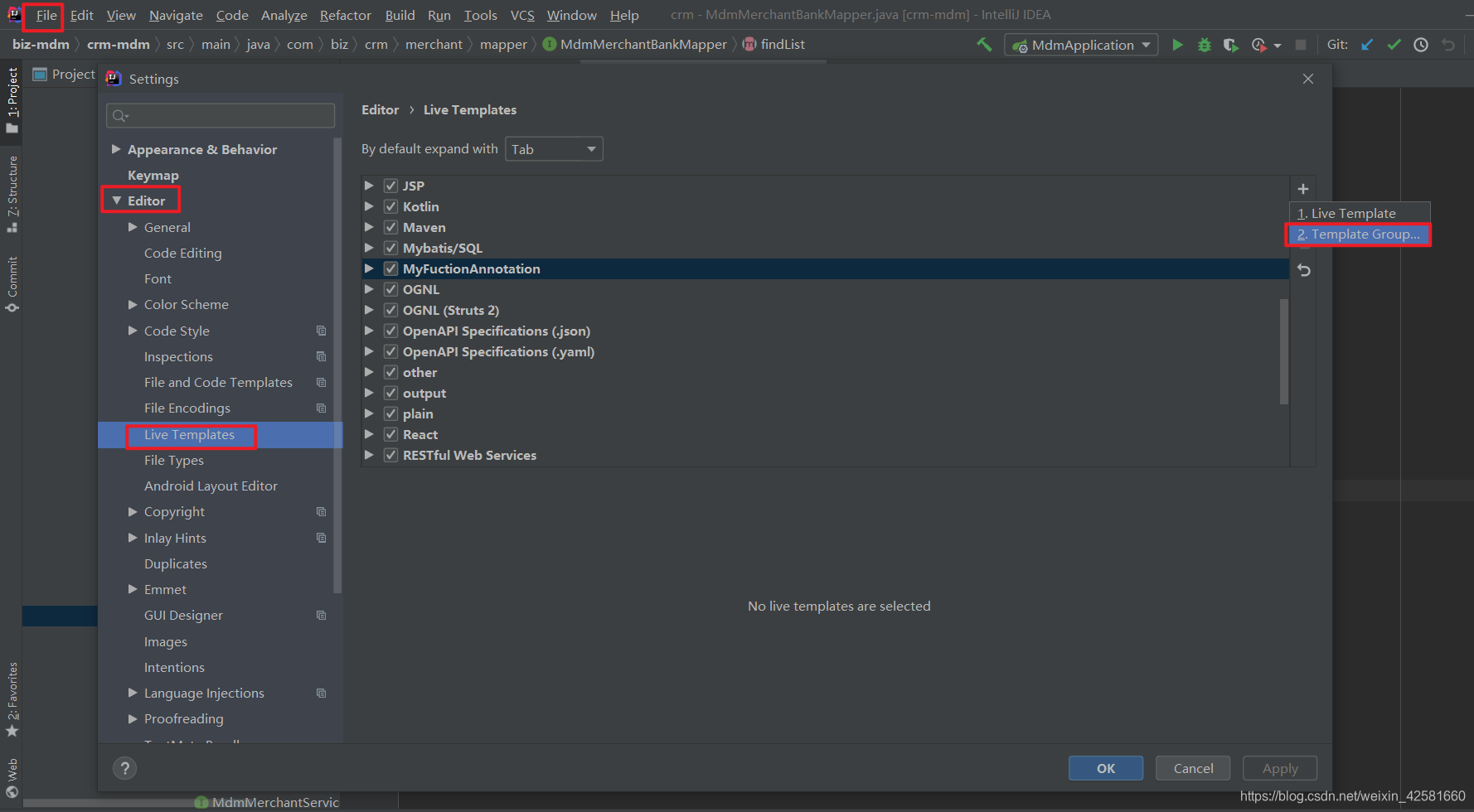Disable the Mybatis/SQL templates checkbox

pyautogui.click(x=390, y=248)
